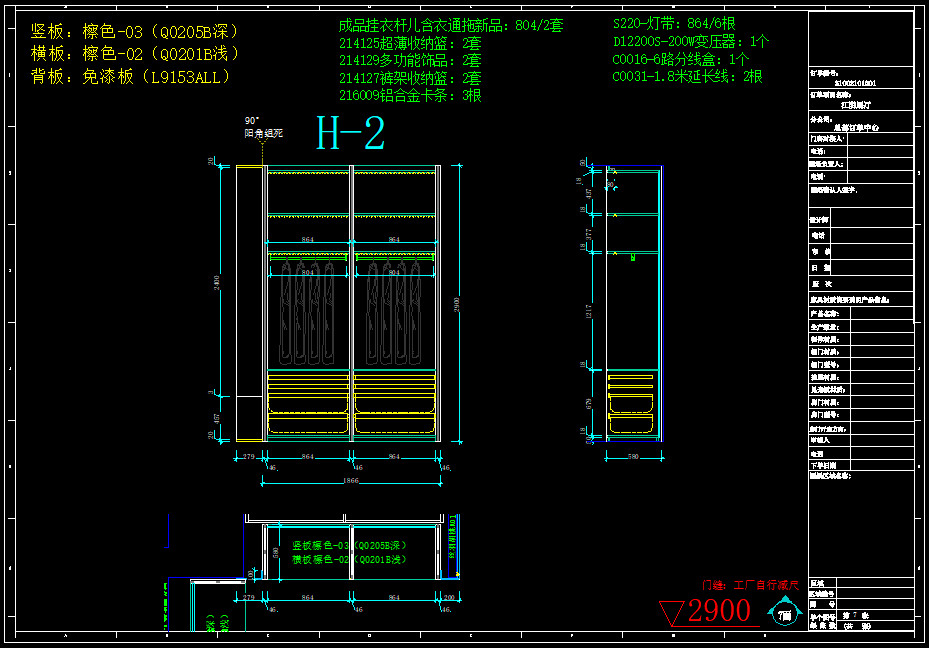This screenshot has height=648, width=929.
Task: Click the green plan view 竖板 label
Action: pos(350,546)
